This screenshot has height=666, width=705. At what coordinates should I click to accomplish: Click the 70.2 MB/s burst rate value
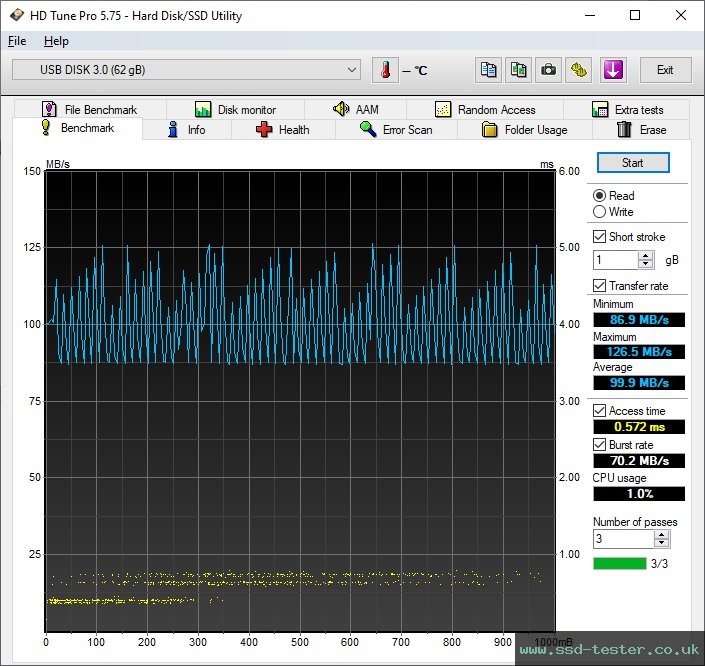coord(639,461)
